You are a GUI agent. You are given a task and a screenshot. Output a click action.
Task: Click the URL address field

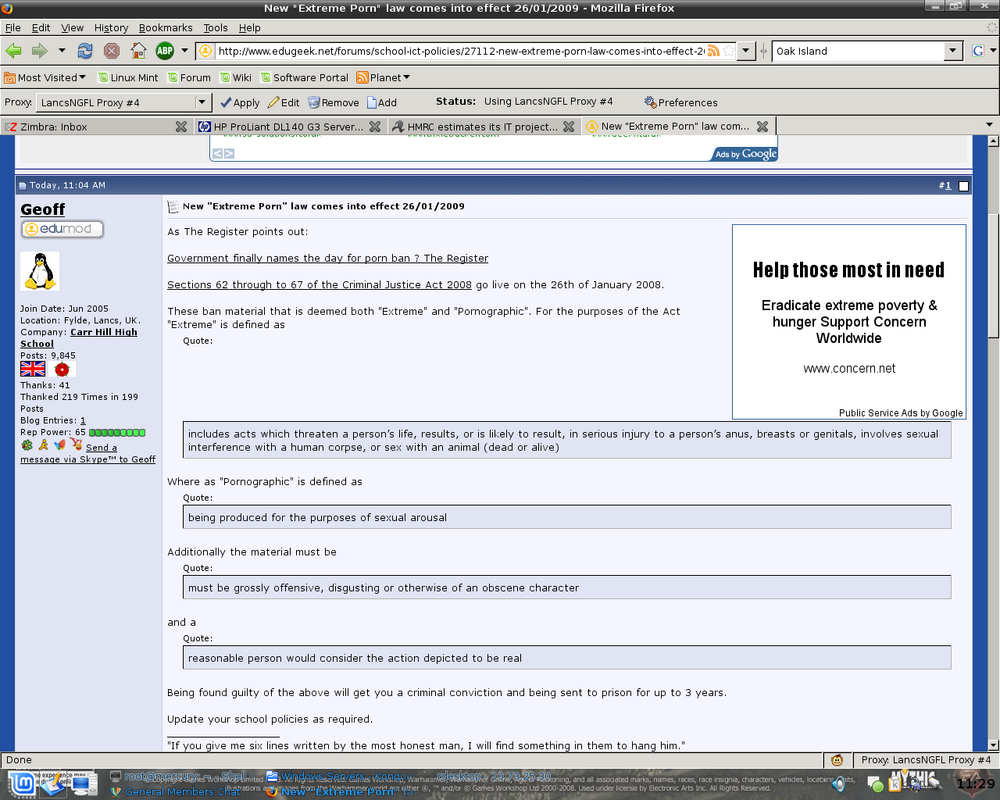[x=460, y=51]
